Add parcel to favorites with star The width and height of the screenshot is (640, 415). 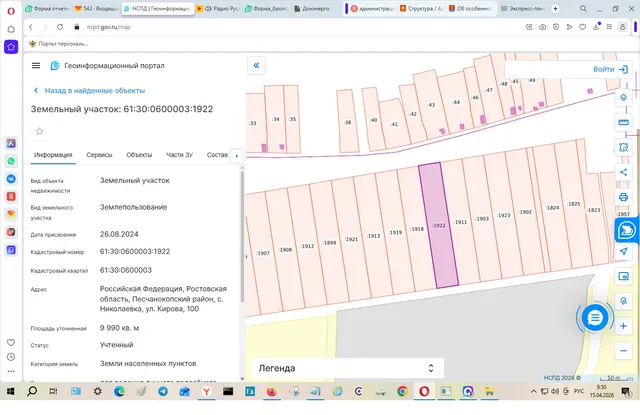pos(40,131)
